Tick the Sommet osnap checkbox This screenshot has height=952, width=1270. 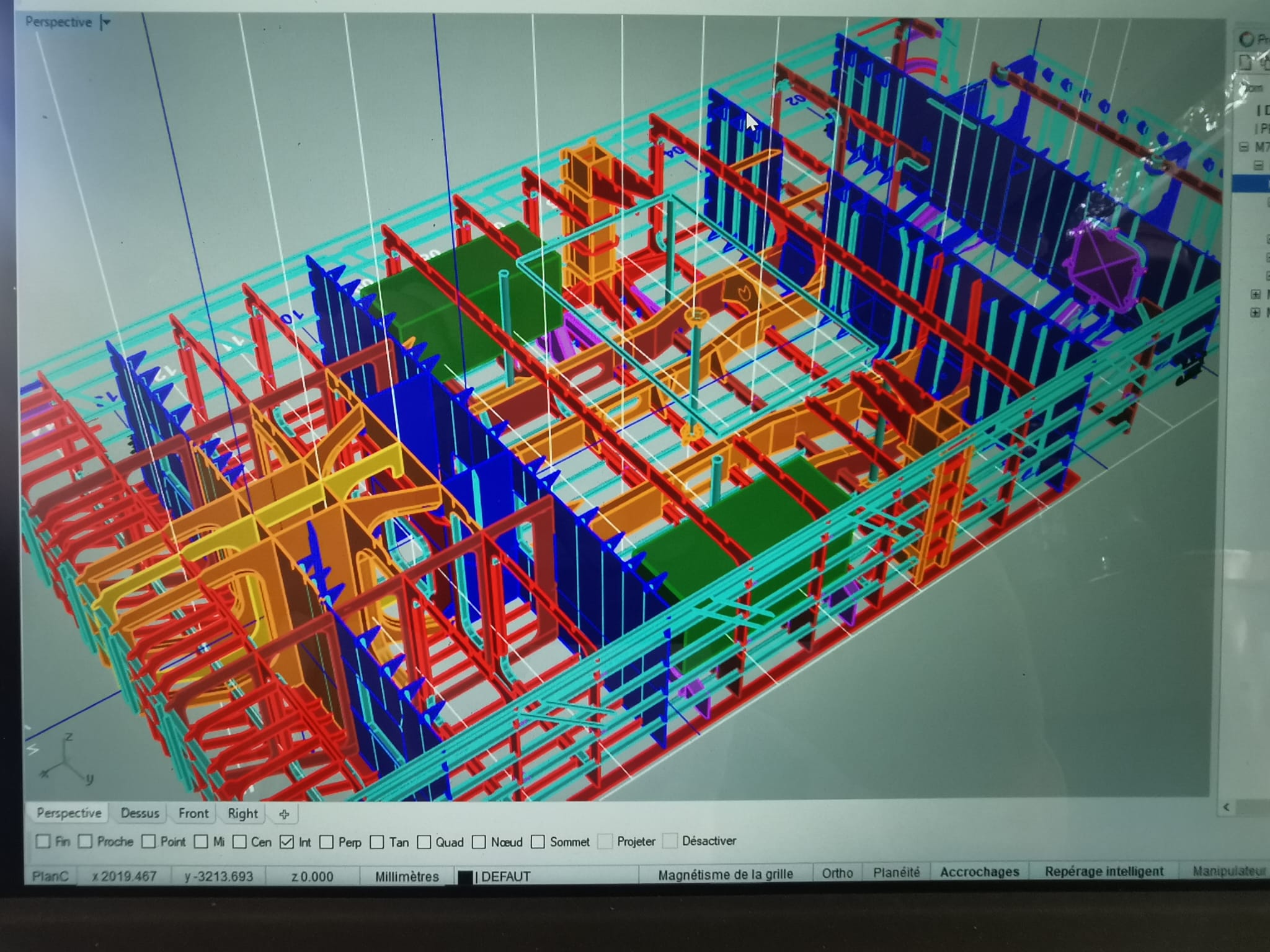click(x=538, y=842)
